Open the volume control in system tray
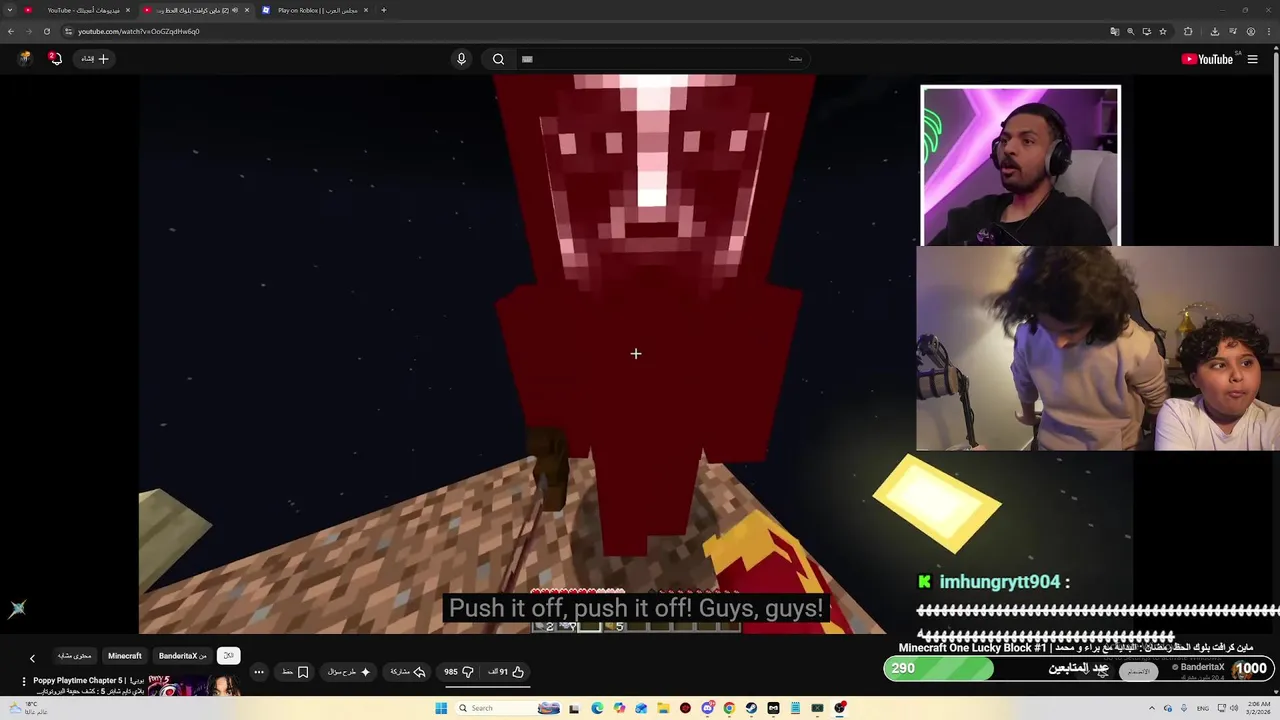 1234,708
